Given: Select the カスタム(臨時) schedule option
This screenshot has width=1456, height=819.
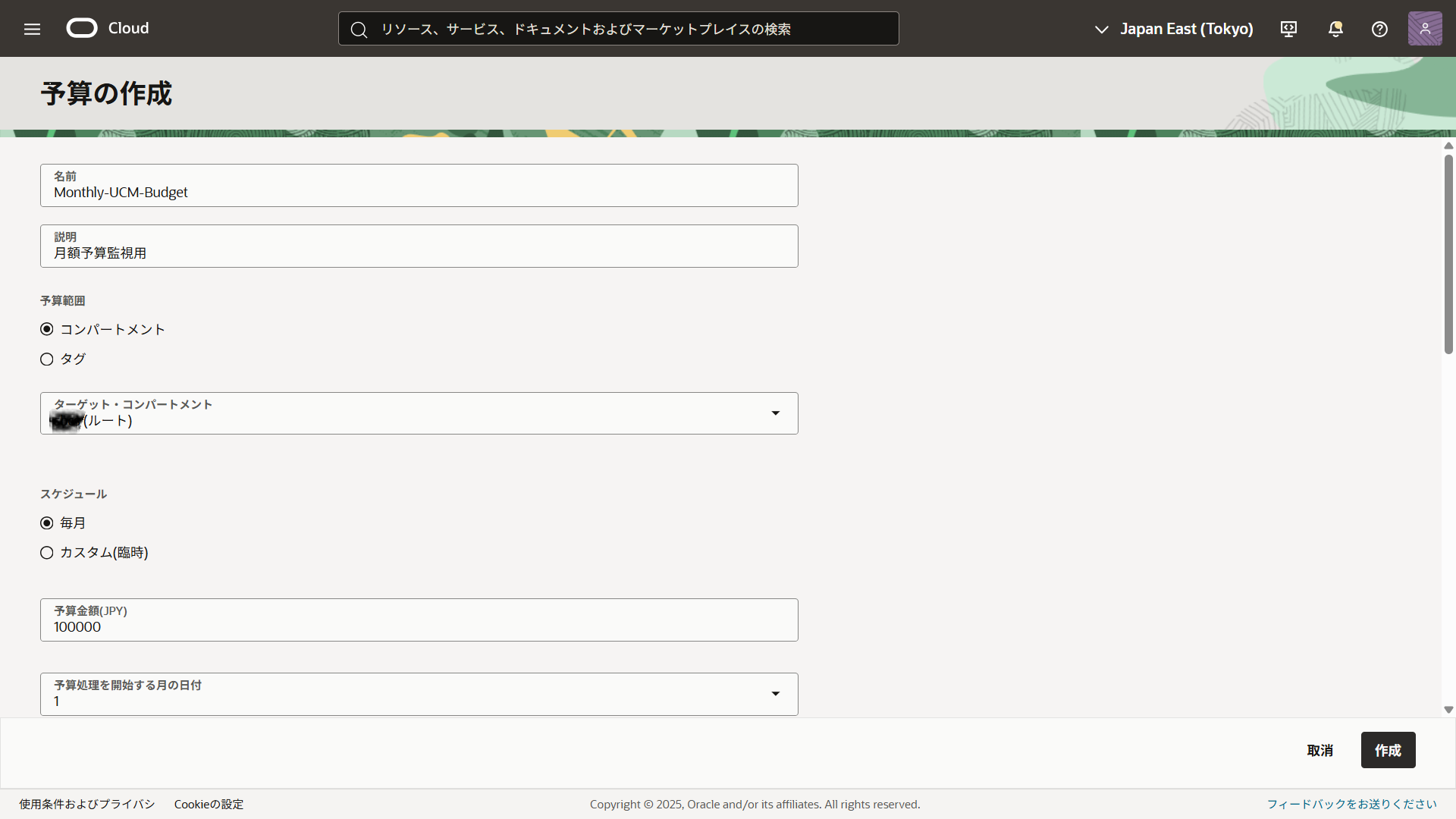Looking at the screenshot, I should 47,553.
